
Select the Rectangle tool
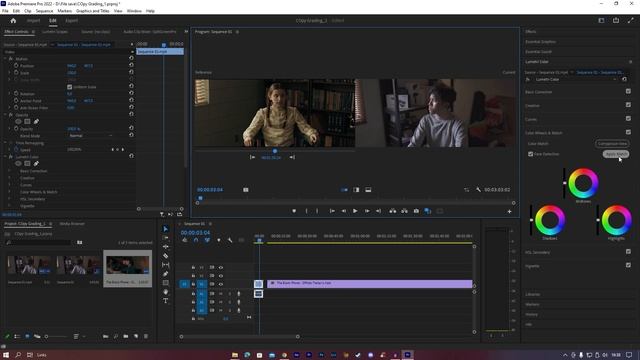point(165,283)
